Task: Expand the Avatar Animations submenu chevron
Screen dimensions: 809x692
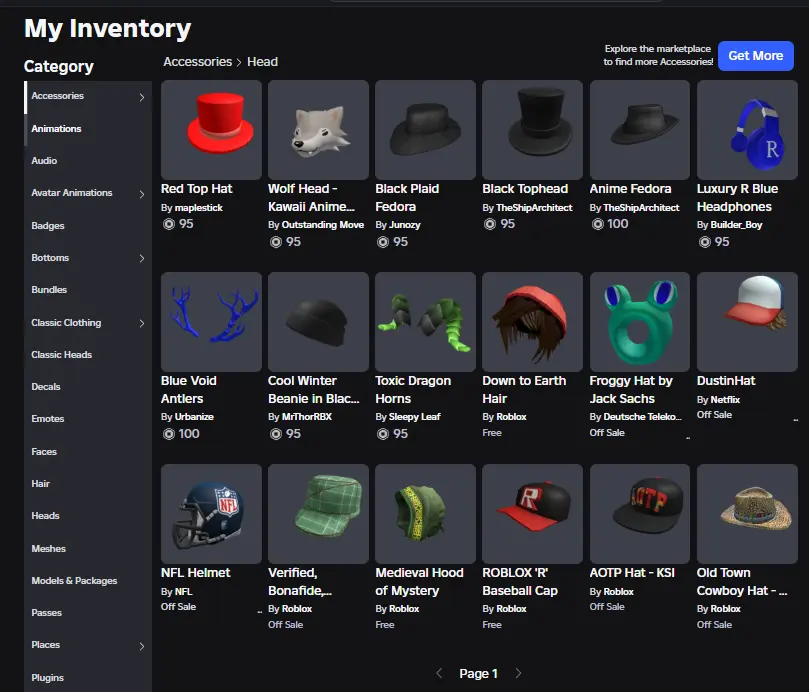Action: pyautogui.click(x=141, y=194)
